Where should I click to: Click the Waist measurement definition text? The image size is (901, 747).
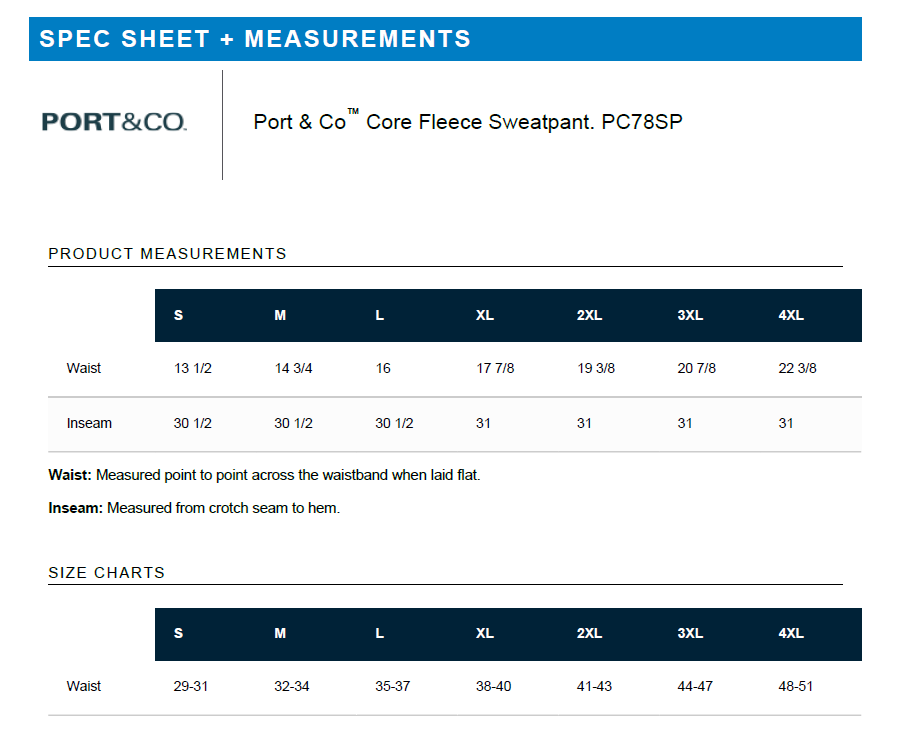click(264, 475)
